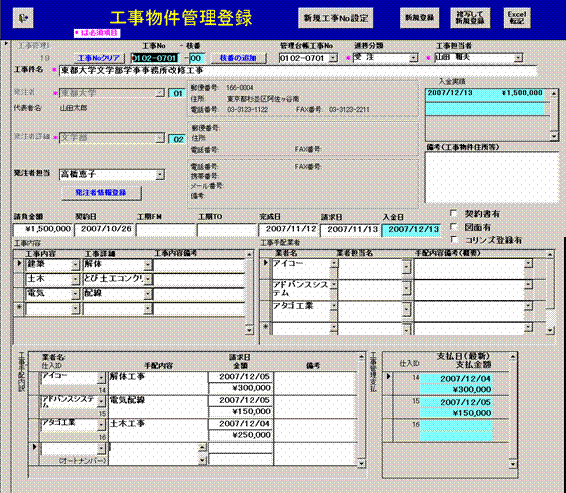This screenshot has height=493, width=566.
Task: Open the アイコー 業者名 dropdown in 工事手配業者
Action: click(334, 263)
